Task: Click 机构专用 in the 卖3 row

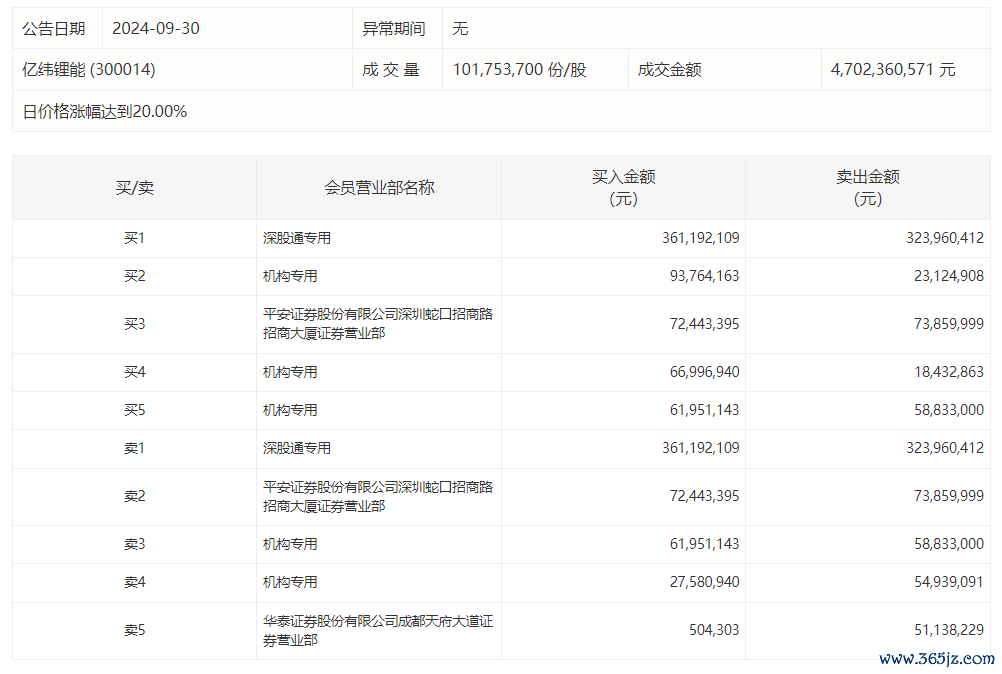Action: 290,544
